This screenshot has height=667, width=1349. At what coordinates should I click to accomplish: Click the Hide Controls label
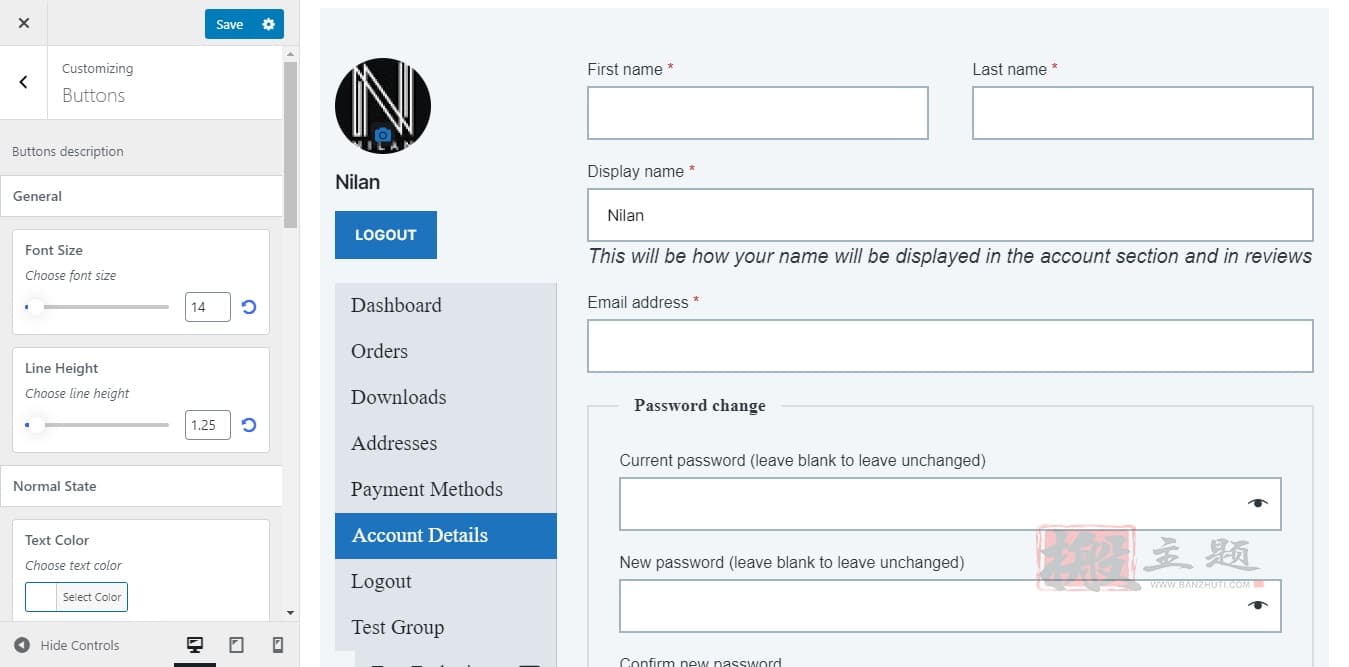(80, 646)
